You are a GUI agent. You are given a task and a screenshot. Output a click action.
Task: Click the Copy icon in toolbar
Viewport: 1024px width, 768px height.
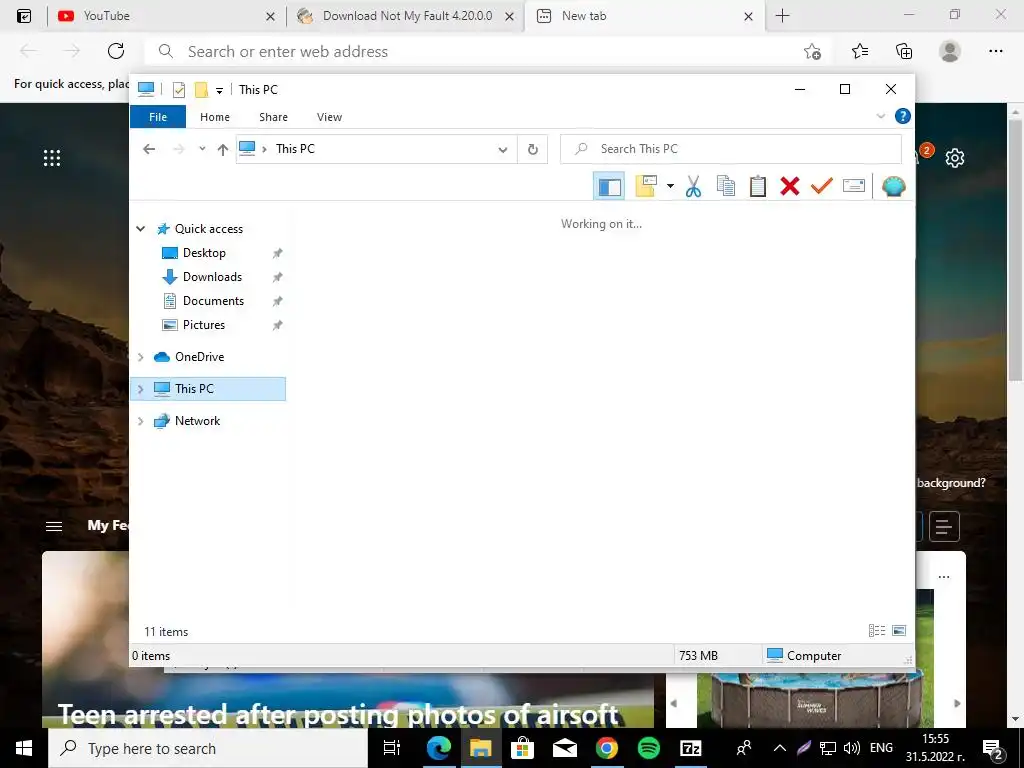tap(726, 186)
